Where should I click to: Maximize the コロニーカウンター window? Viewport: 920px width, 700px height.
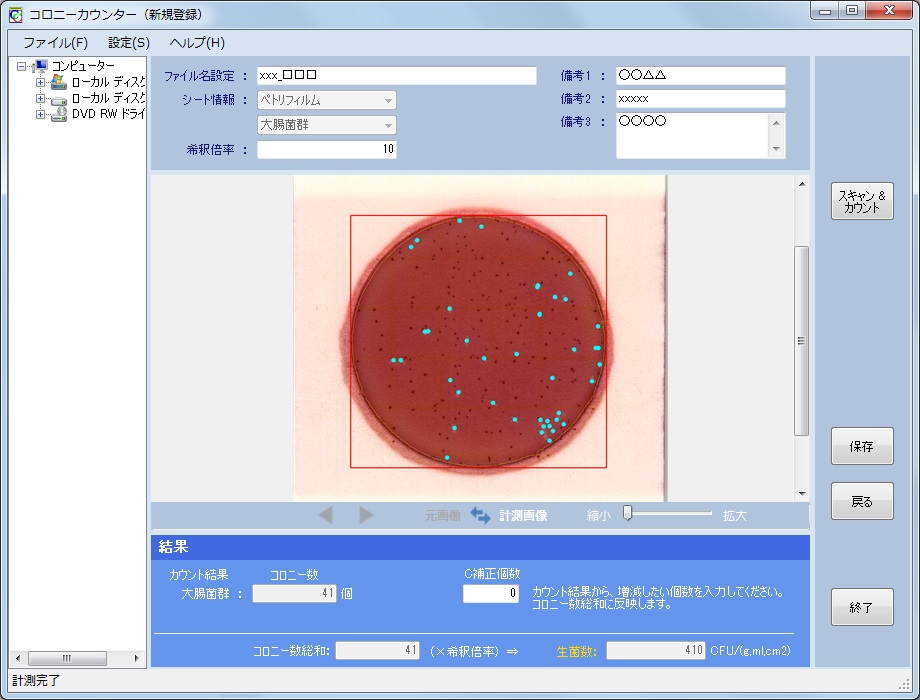(851, 11)
